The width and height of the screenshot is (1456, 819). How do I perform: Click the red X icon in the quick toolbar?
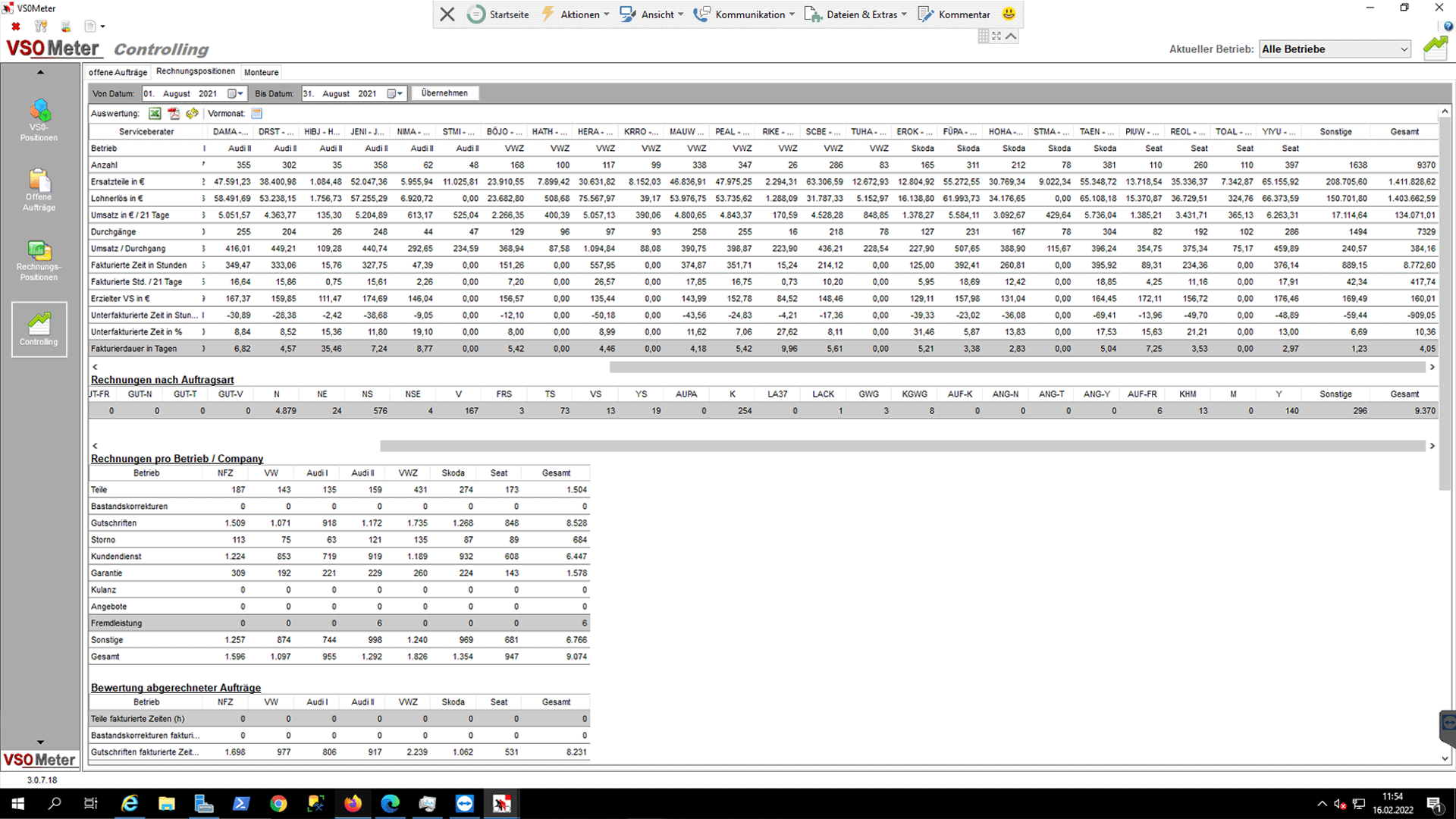click(16, 27)
